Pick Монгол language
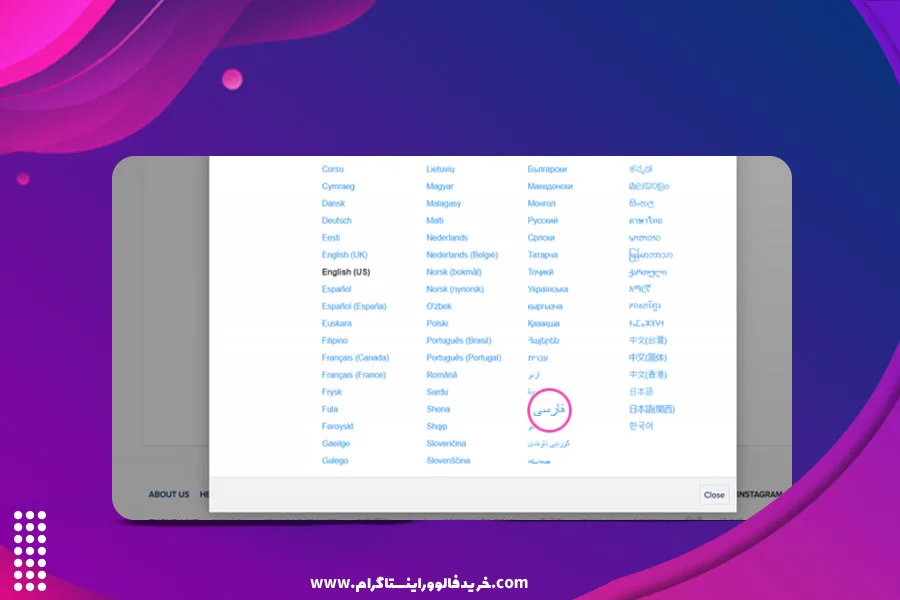Screen dimensions: 900x600 (x=541, y=203)
